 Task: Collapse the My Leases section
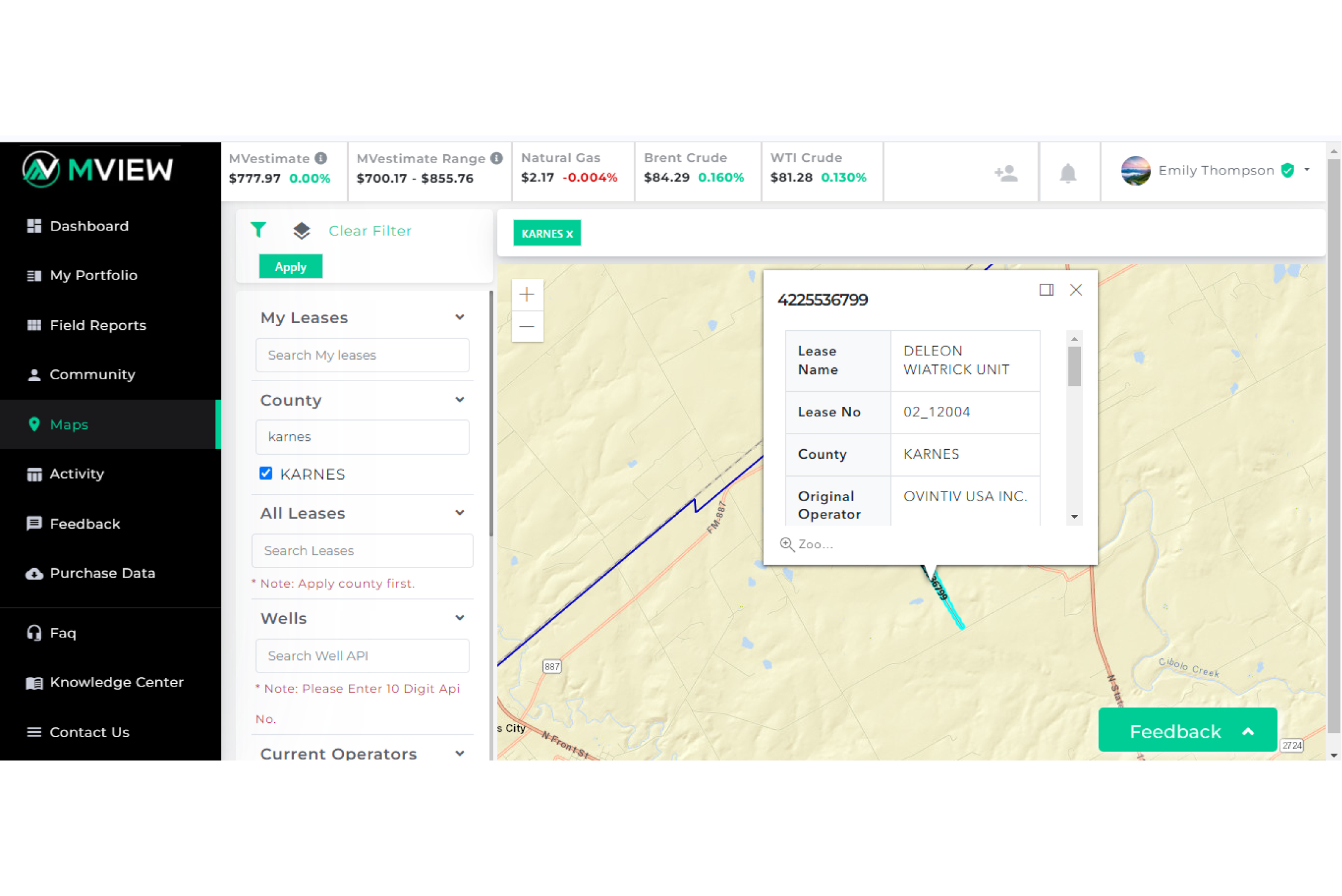(459, 317)
